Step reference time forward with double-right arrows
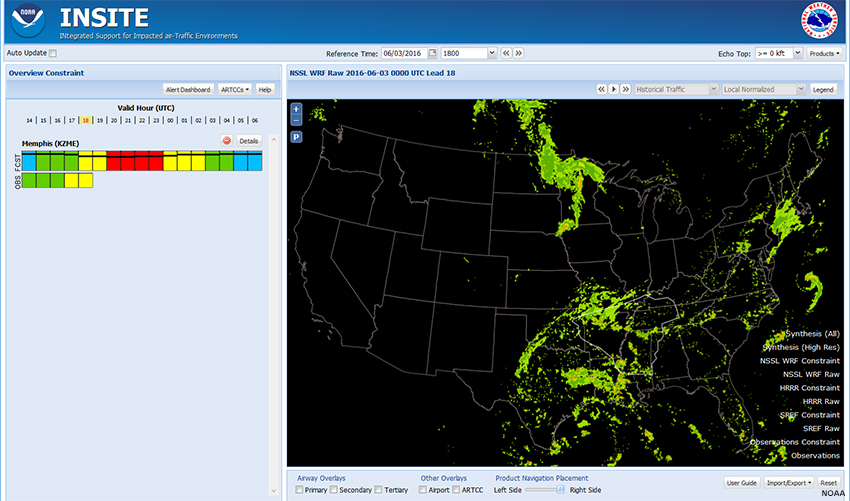Screen dimensions: 850x501 518,53
